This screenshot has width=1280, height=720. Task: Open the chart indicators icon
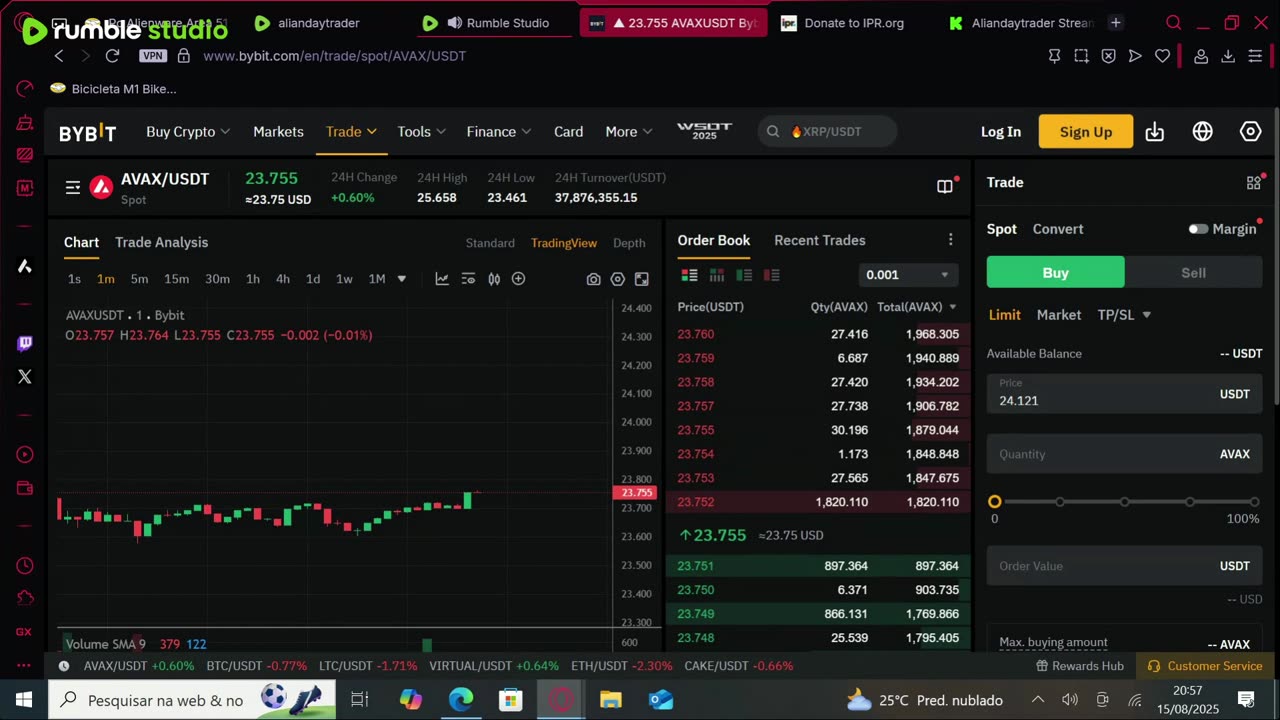tap(442, 279)
